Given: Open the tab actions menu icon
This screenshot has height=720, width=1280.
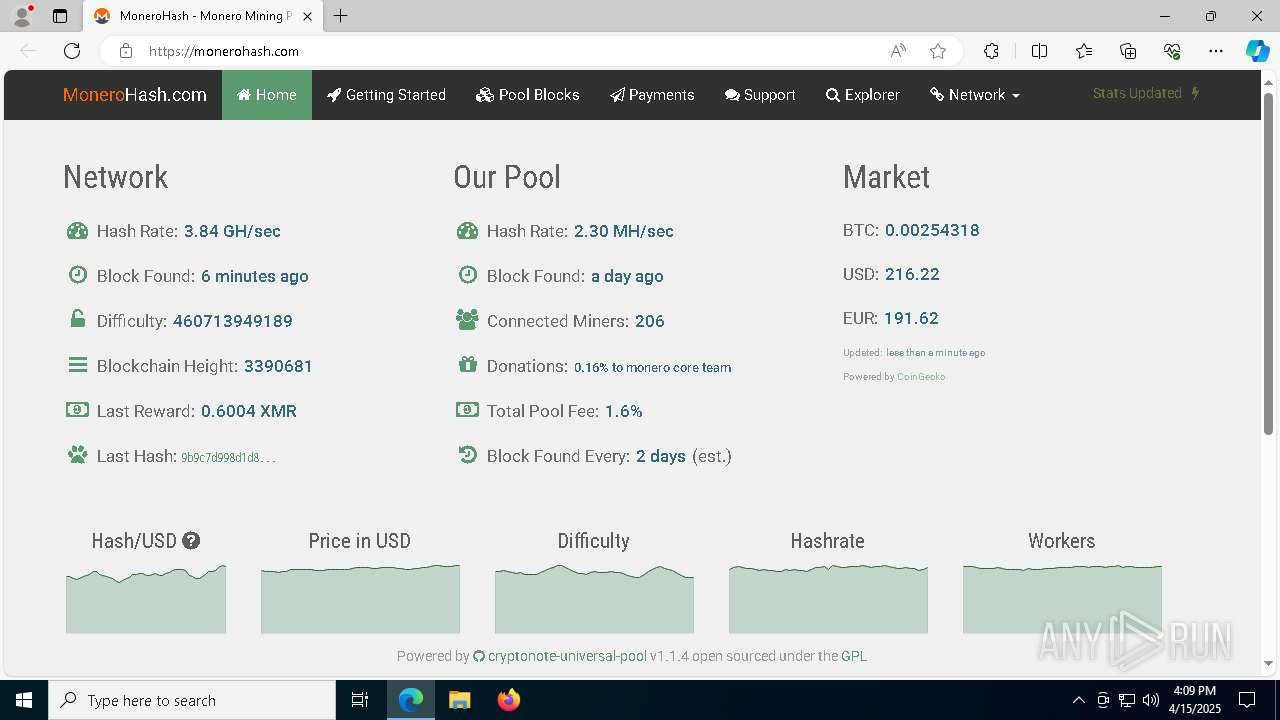Looking at the screenshot, I should pyautogui.click(x=60, y=16).
